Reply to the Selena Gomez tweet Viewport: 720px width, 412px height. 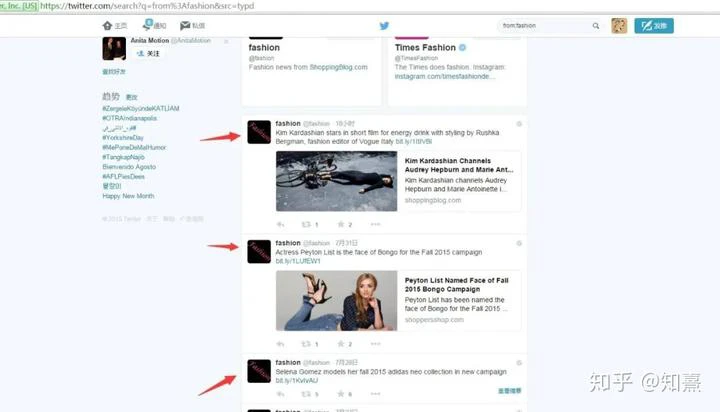pos(281,394)
